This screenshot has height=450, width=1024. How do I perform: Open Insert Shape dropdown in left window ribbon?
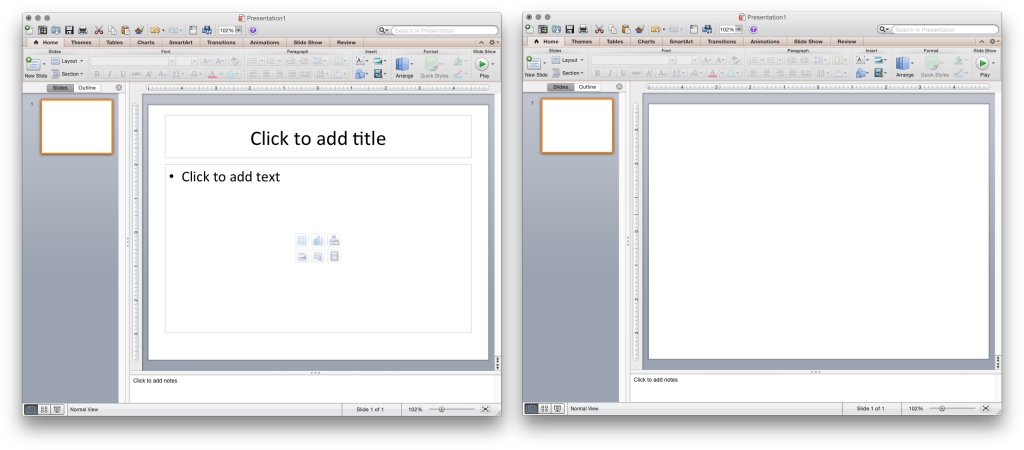(x=362, y=74)
